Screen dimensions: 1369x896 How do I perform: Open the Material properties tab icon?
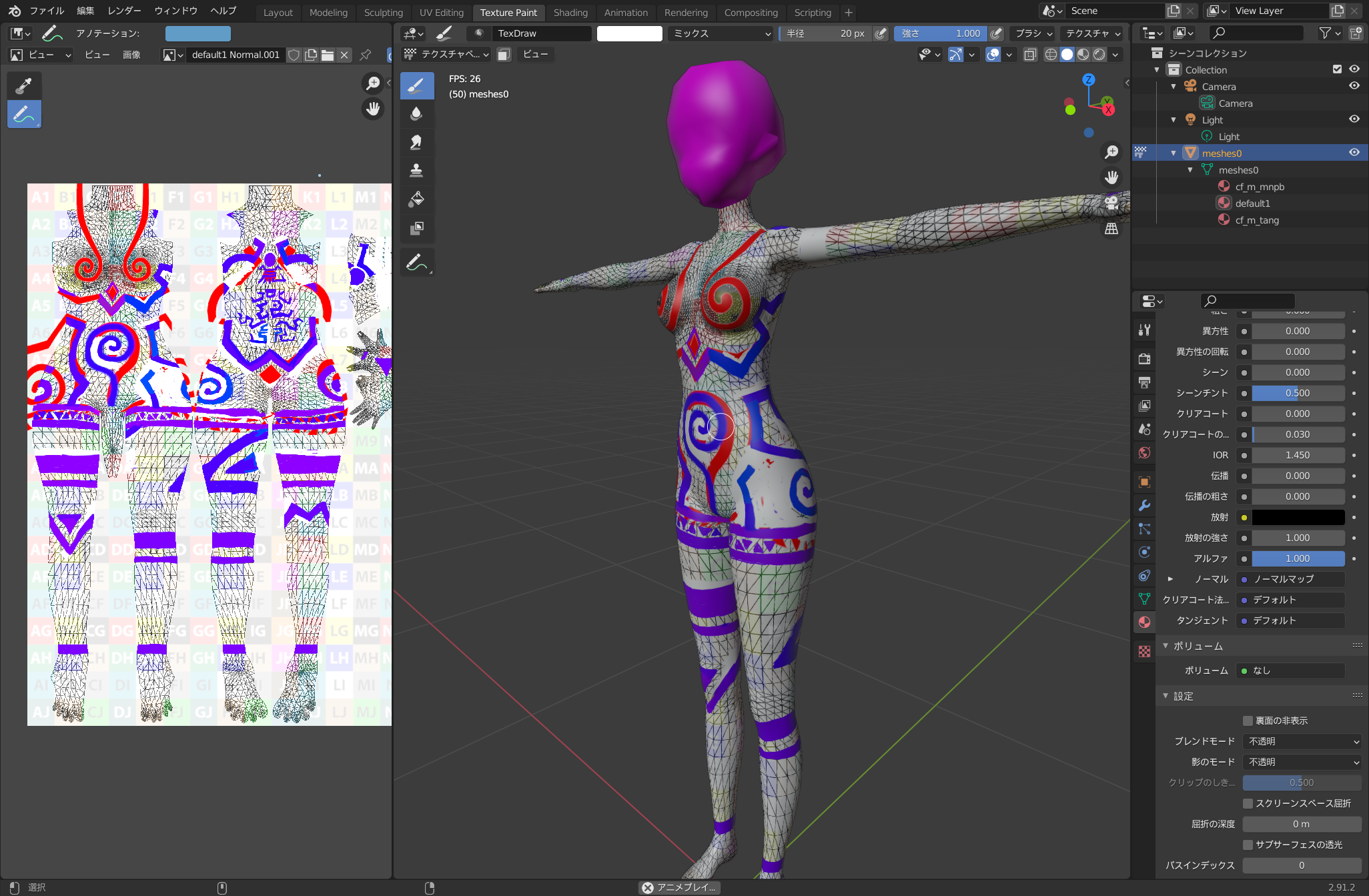(x=1144, y=622)
